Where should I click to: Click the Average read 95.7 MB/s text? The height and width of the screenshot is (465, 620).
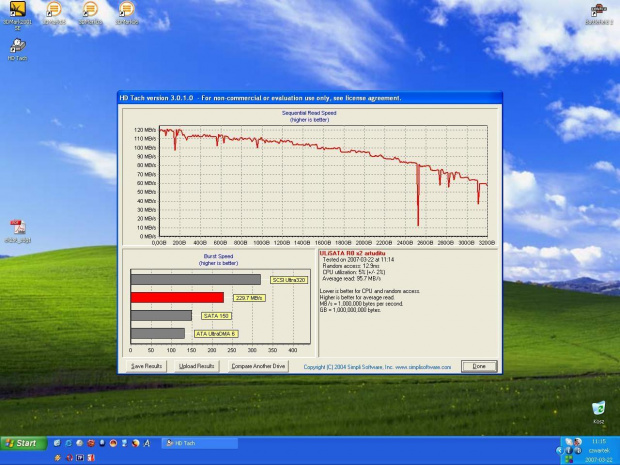352,279
